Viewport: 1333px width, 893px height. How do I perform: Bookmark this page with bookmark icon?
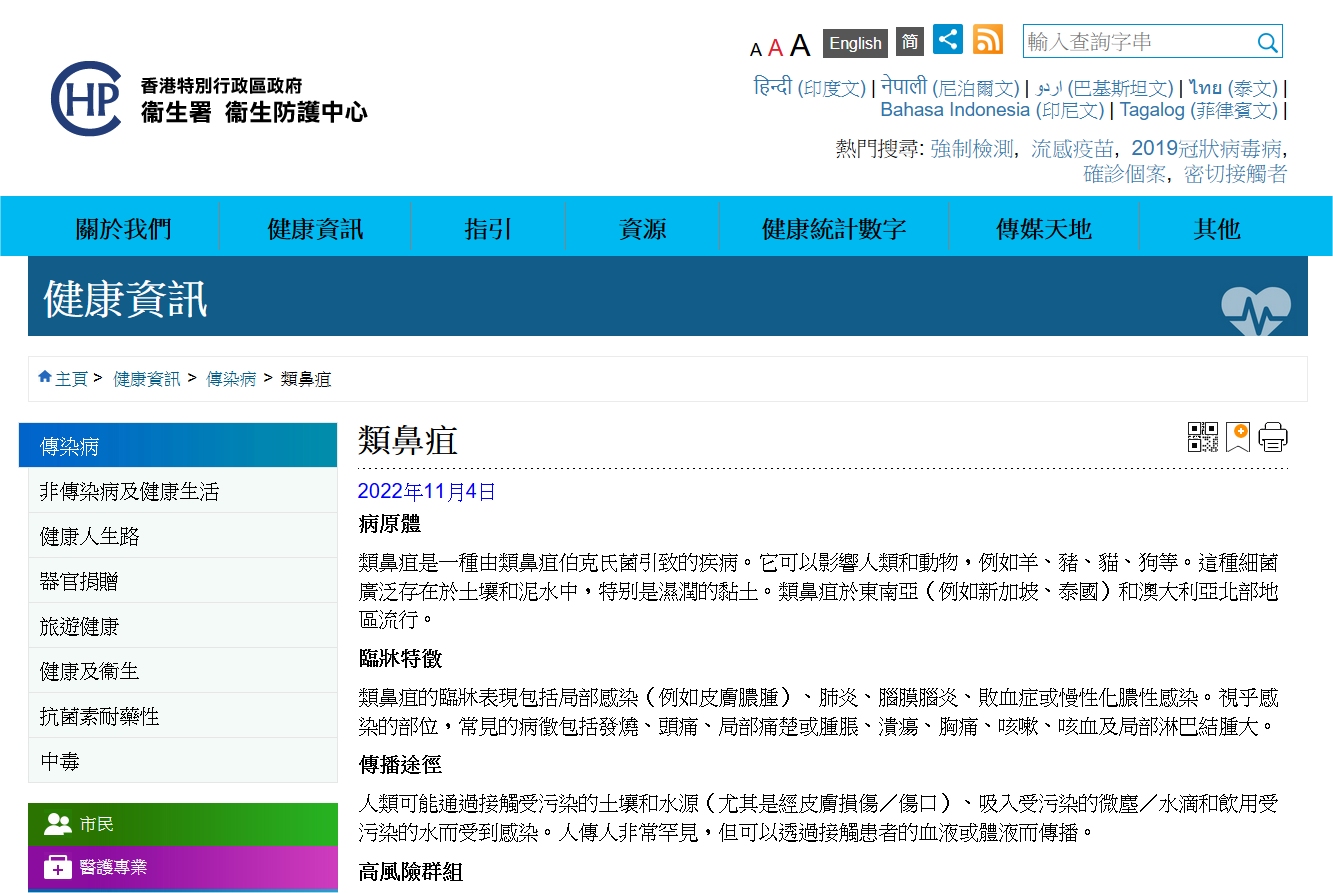1238,437
